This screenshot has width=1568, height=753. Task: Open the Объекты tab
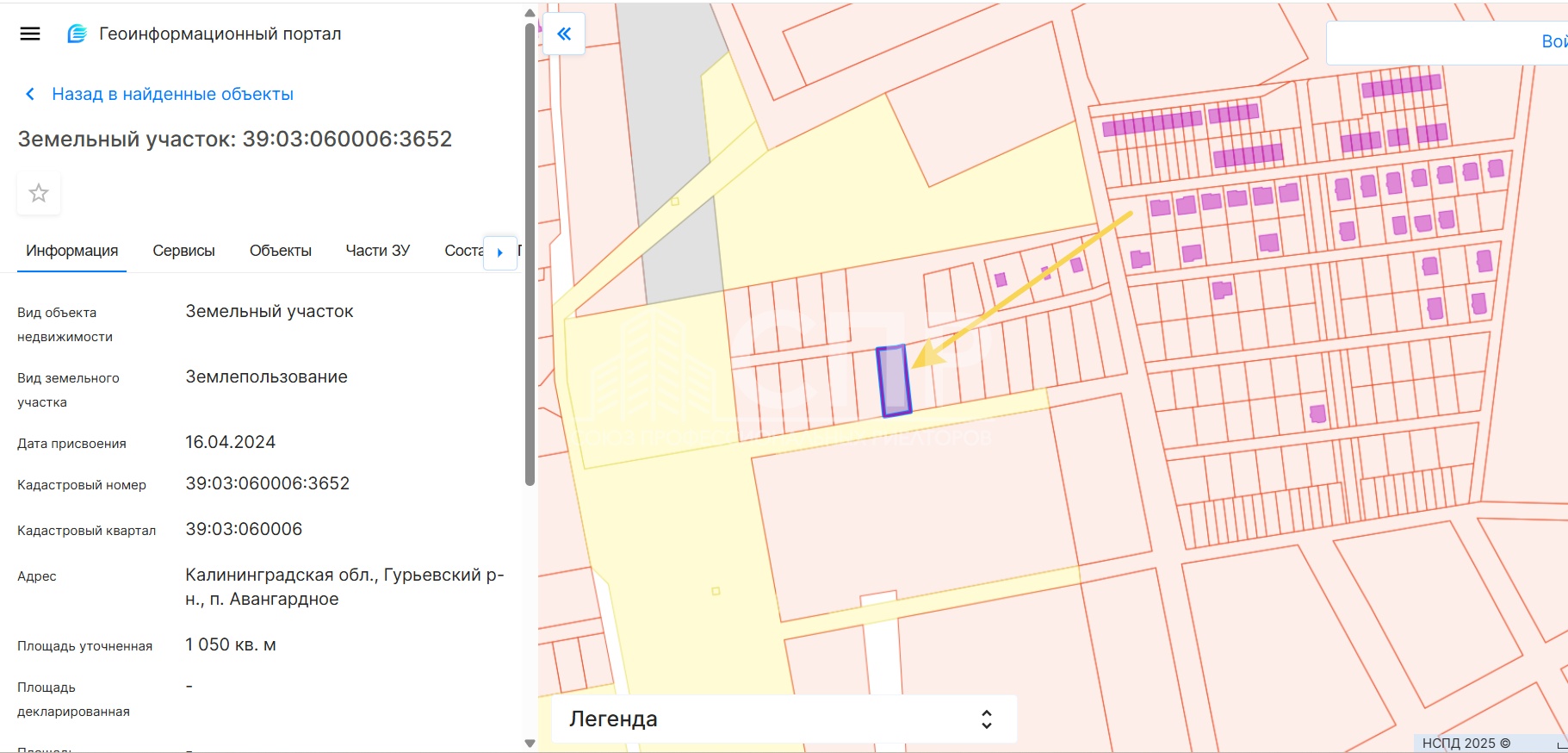[281, 251]
